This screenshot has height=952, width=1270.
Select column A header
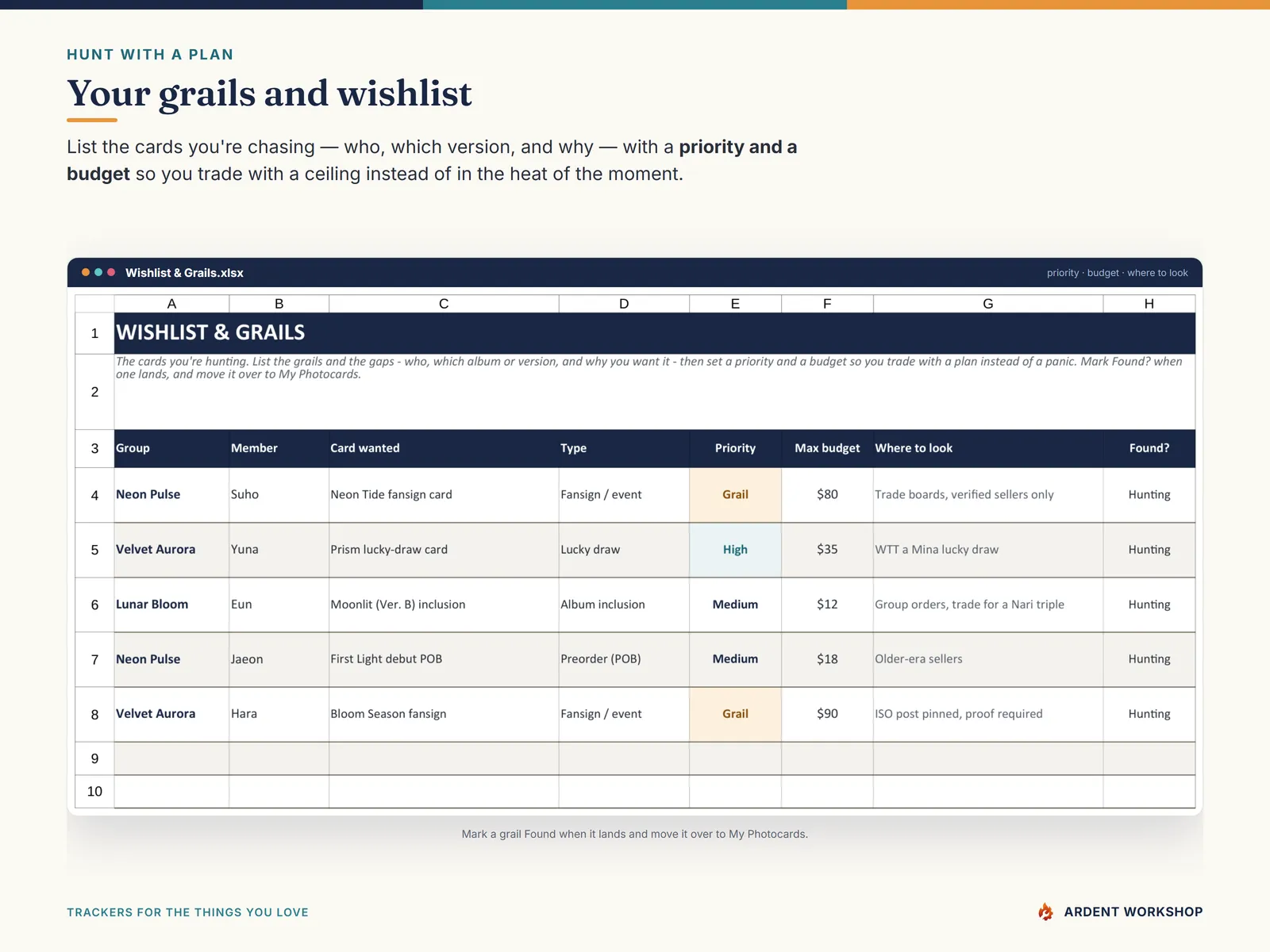(x=171, y=304)
